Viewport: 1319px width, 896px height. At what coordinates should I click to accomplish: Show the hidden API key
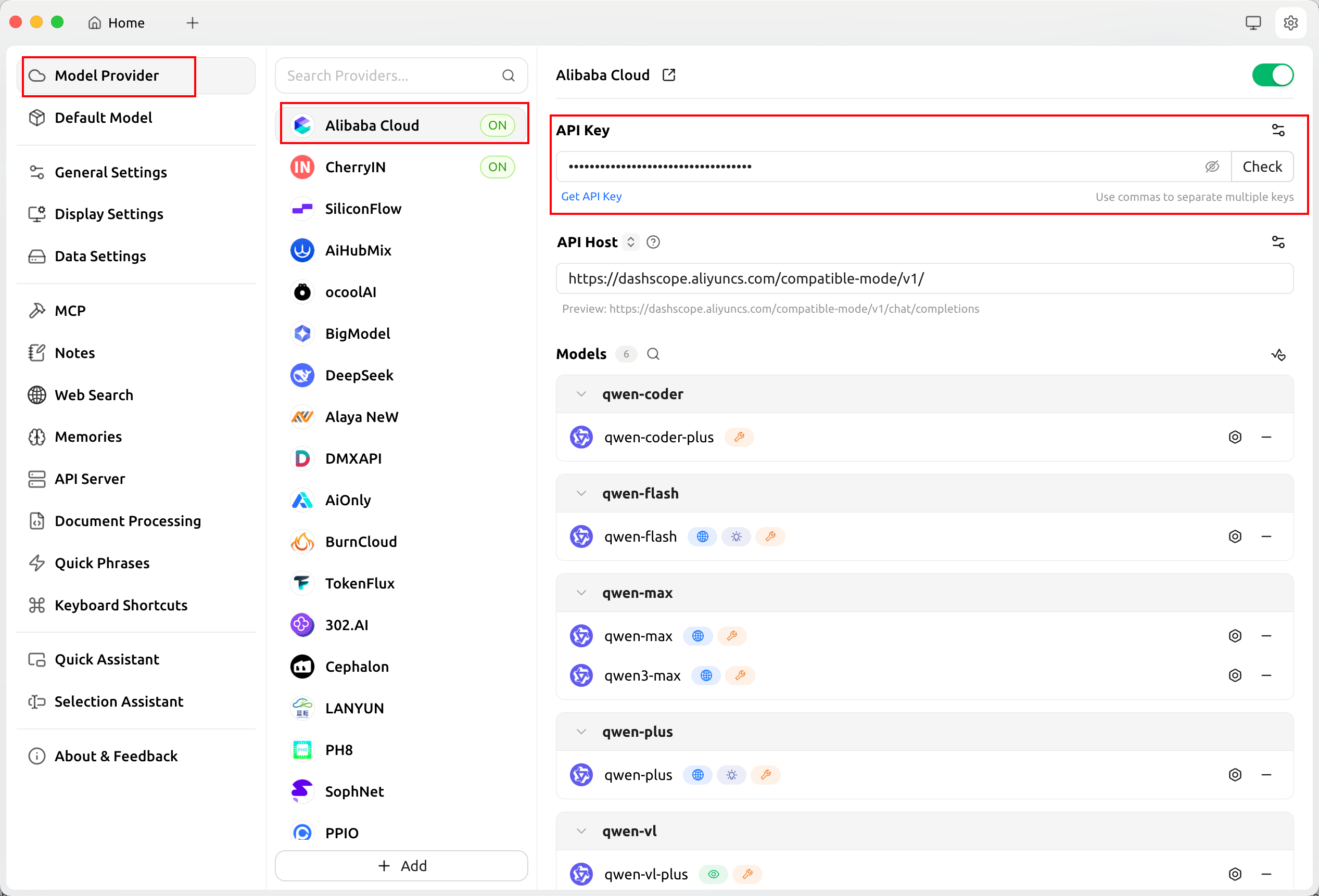[x=1212, y=167]
